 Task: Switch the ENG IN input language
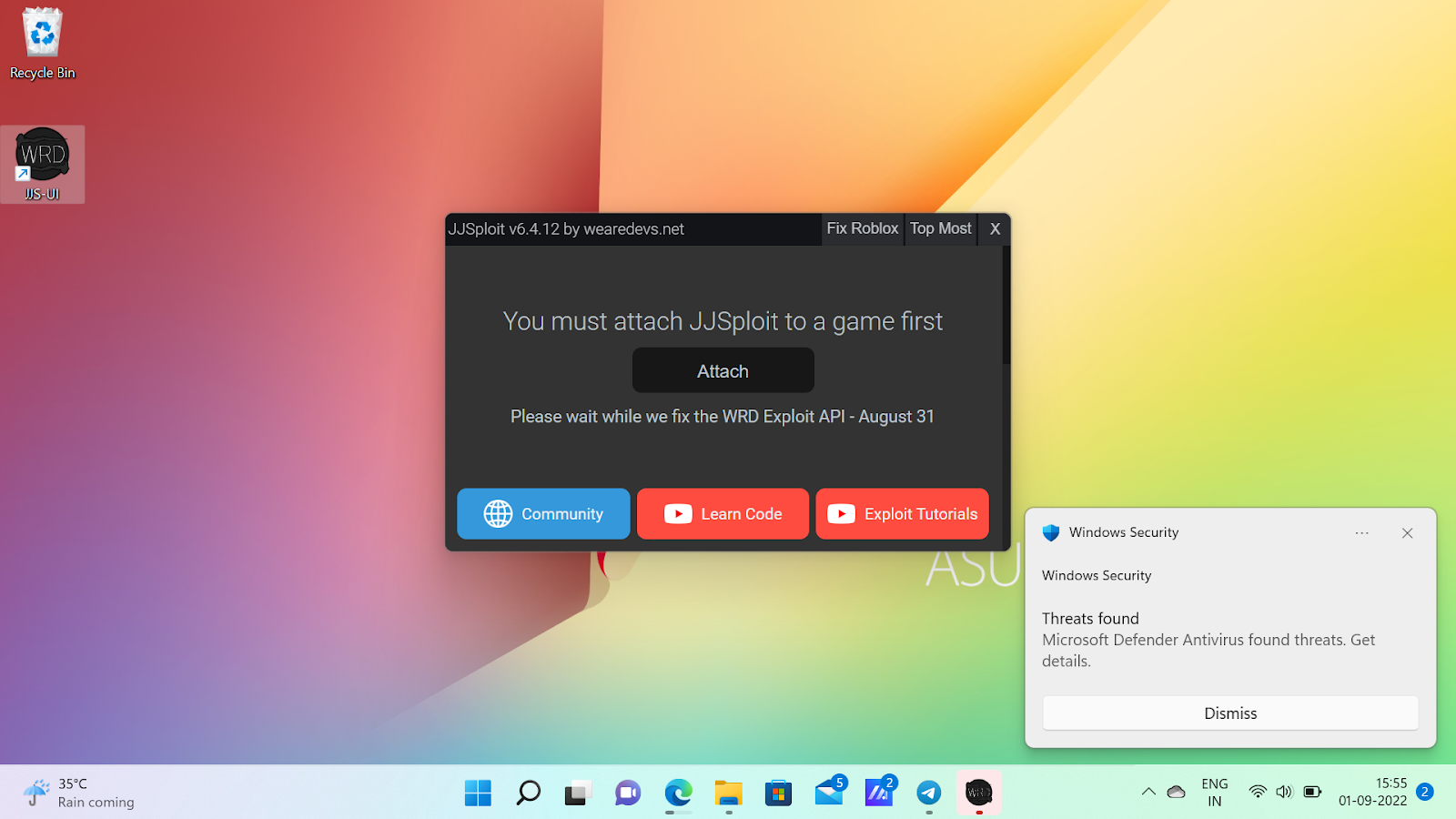pyautogui.click(x=1215, y=793)
